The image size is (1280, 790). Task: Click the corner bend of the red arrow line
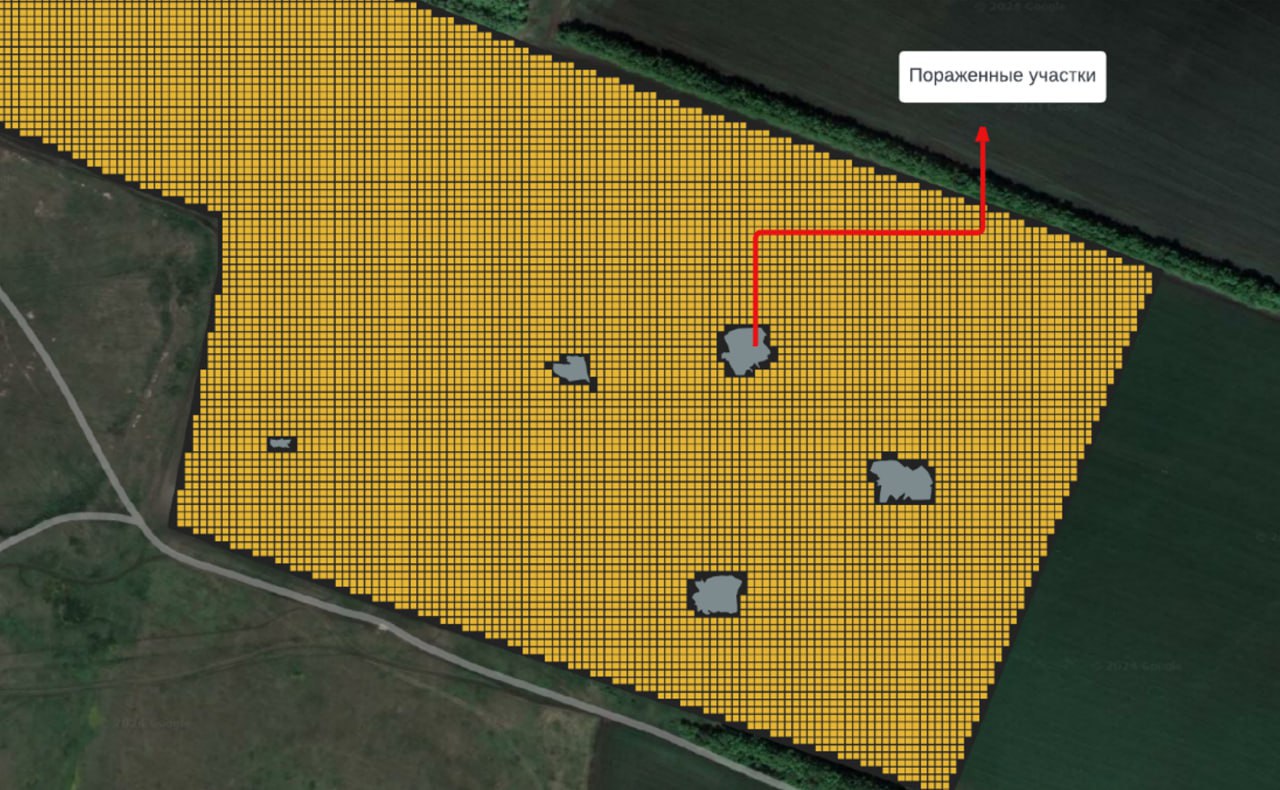(758, 234)
